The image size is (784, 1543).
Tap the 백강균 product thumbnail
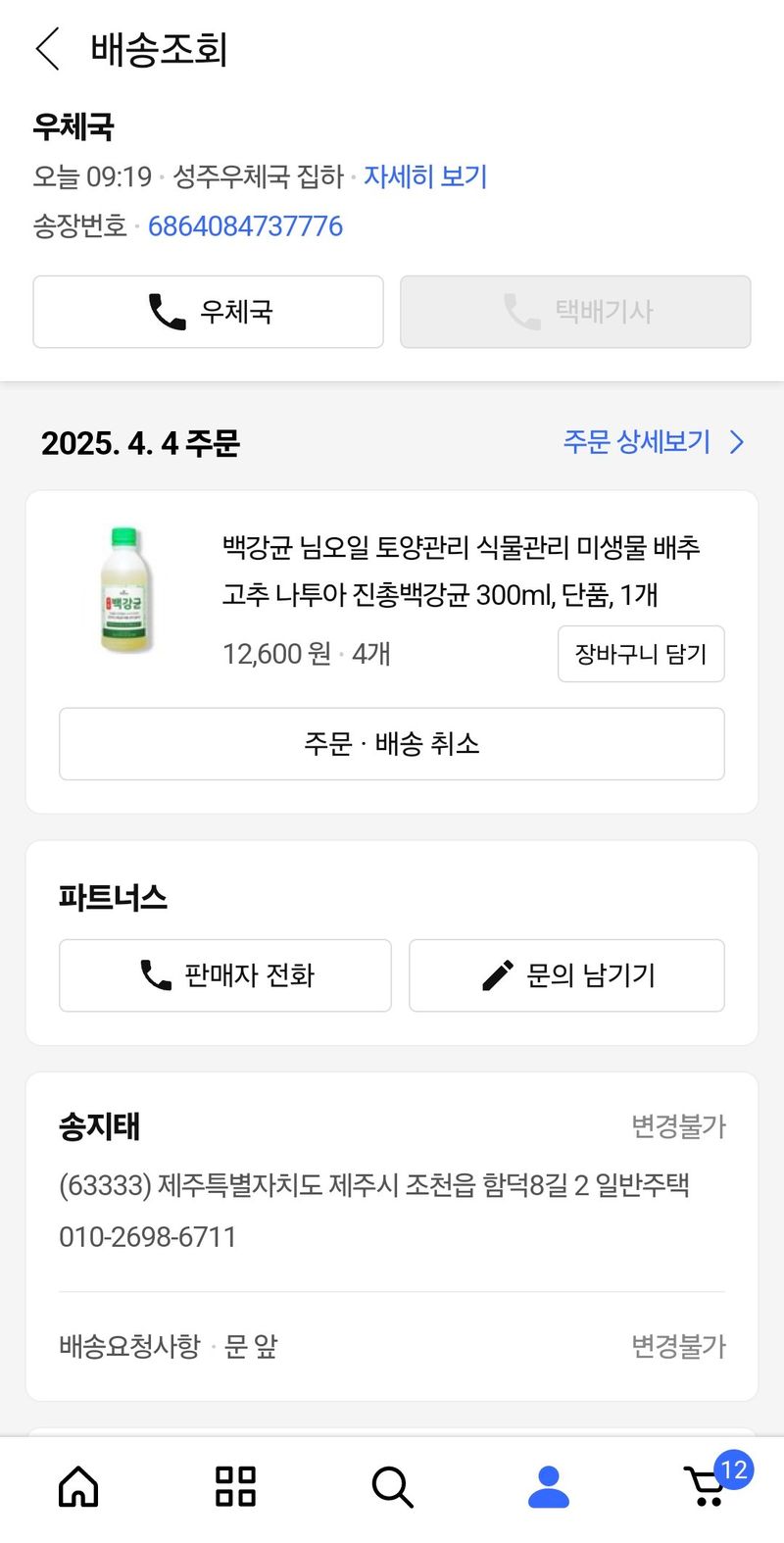(125, 590)
